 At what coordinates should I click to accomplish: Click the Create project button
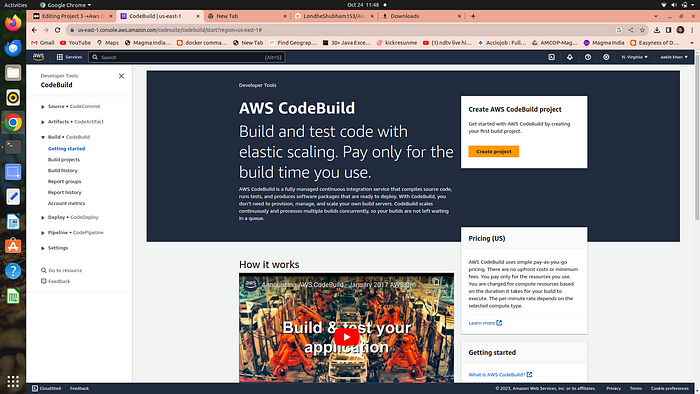click(x=494, y=151)
